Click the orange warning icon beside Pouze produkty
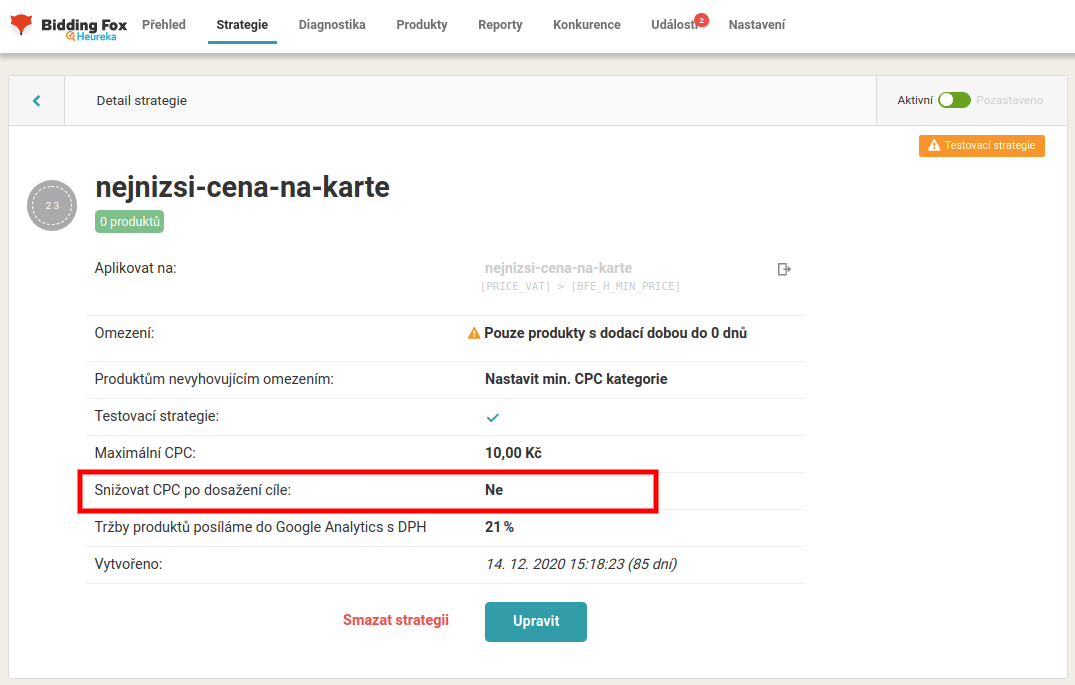The width and height of the screenshot is (1075, 685). coord(474,333)
